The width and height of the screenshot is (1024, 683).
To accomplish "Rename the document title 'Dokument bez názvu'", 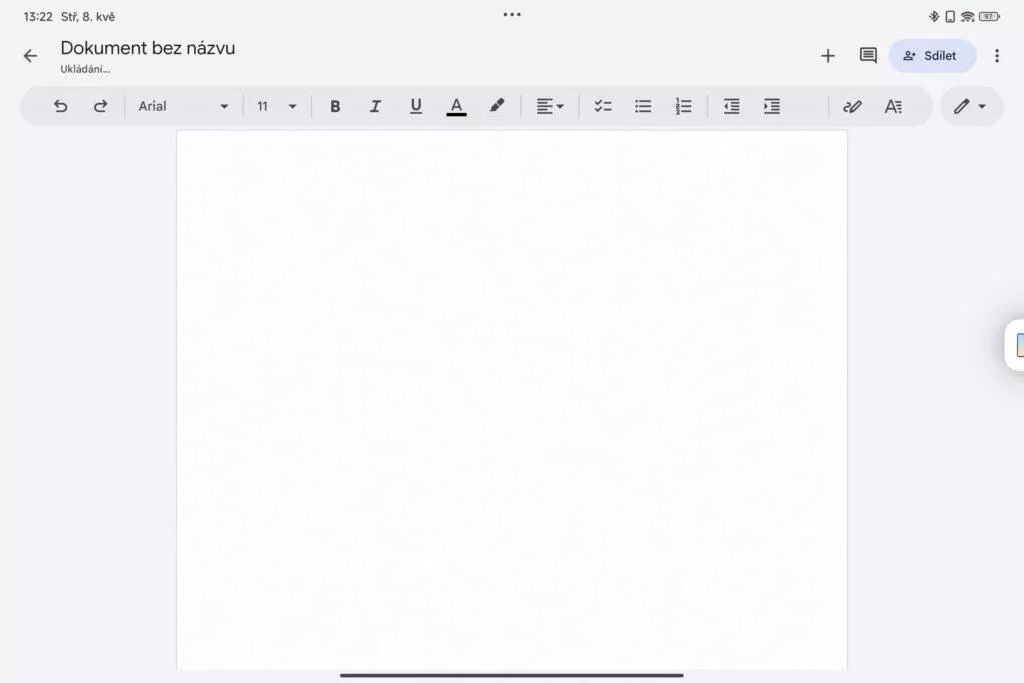I will (148, 48).
